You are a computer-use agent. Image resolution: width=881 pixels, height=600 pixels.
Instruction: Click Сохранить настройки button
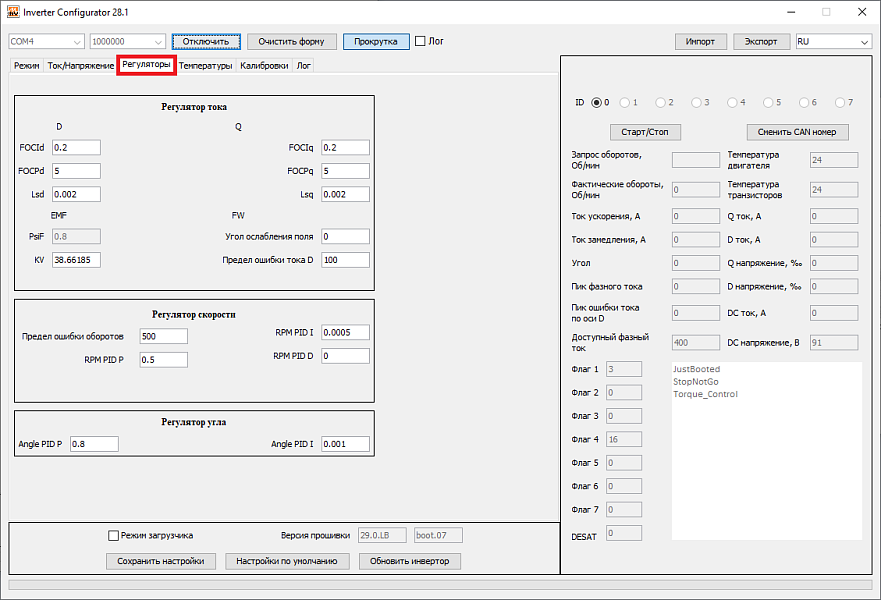pyautogui.click(x=160, y=561)
